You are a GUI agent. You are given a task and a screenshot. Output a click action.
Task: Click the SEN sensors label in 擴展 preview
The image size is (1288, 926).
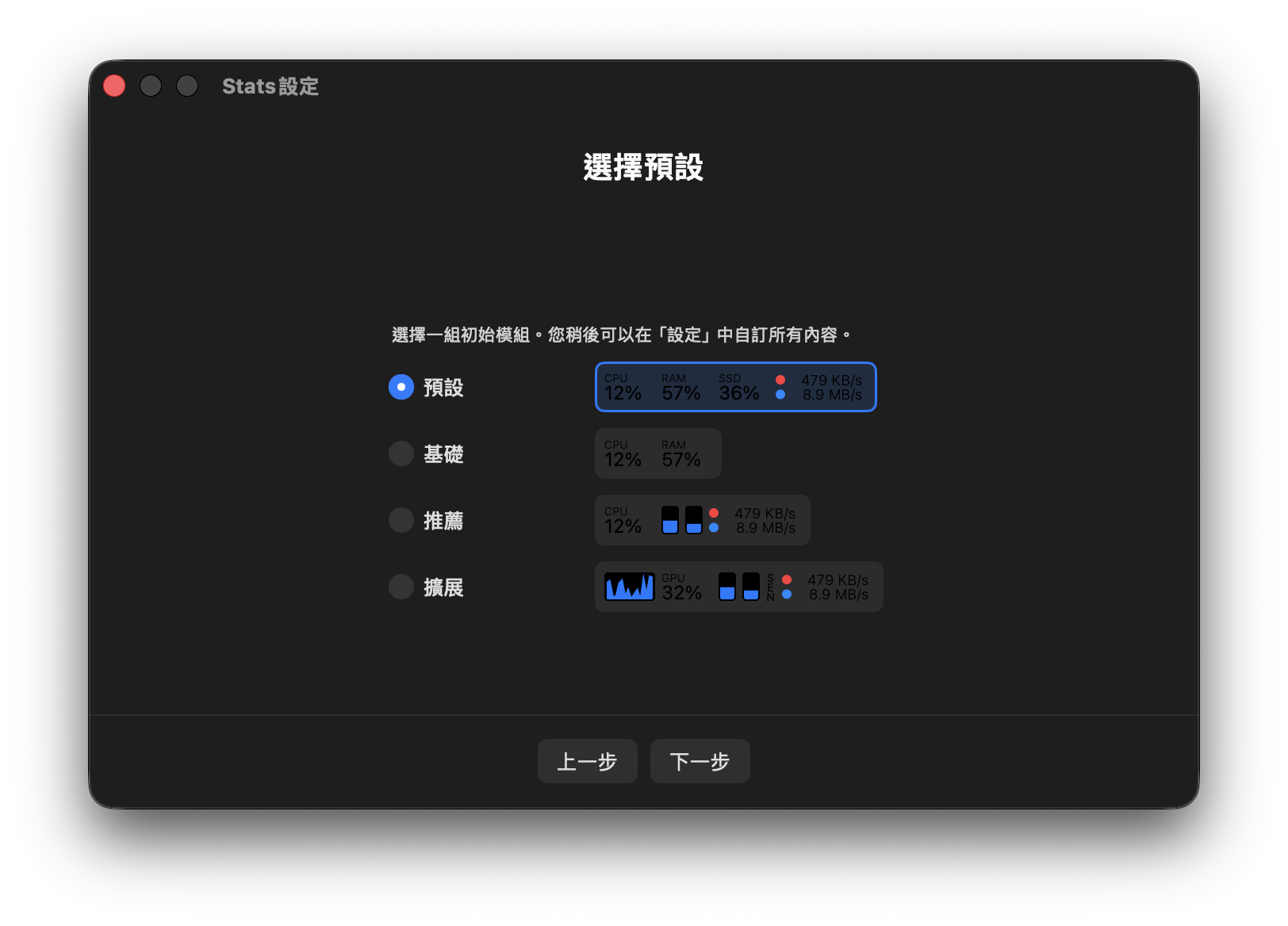click(770, 587)
